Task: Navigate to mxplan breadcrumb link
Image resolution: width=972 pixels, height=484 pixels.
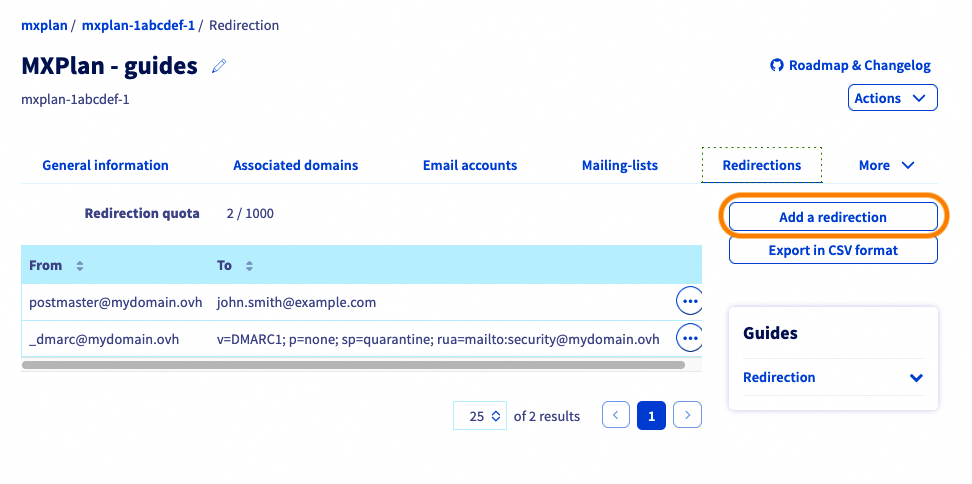Action: point(43,25)
